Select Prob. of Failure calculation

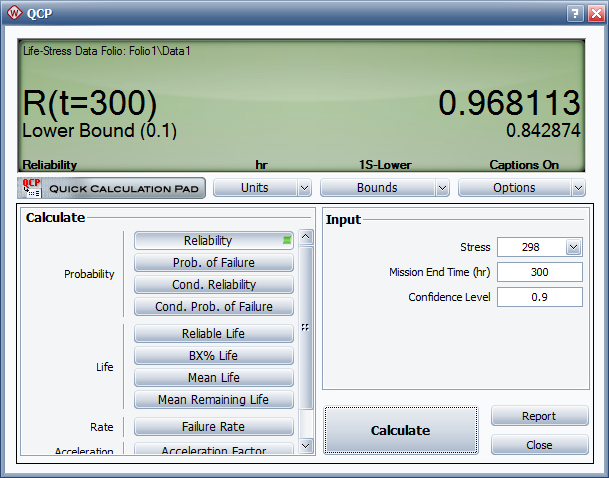click(213, 263)
